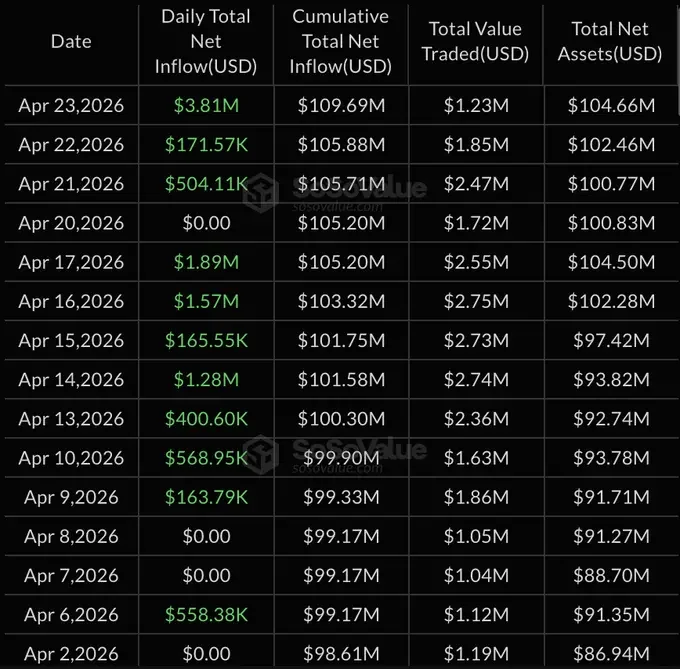Select the Apr 15,2026 row date
Viewport: 680px width, 669px height.
[71, 341]
